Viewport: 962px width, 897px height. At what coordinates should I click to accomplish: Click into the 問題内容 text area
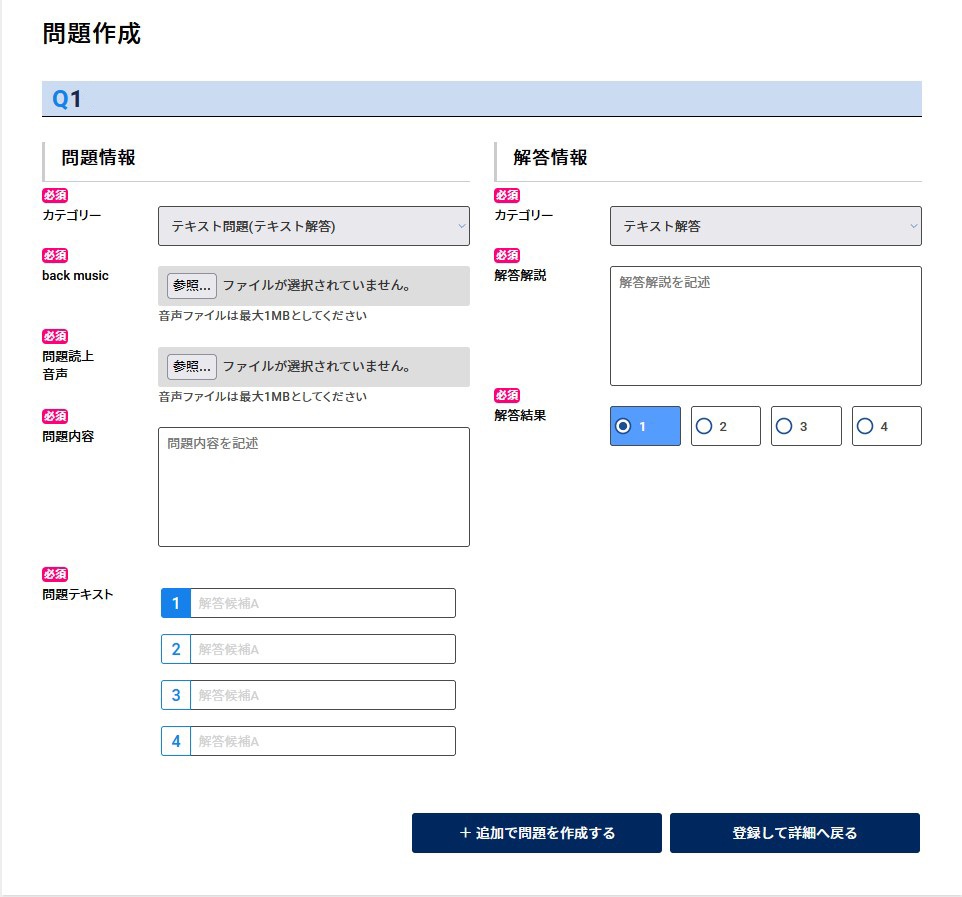tap(313, 487)
